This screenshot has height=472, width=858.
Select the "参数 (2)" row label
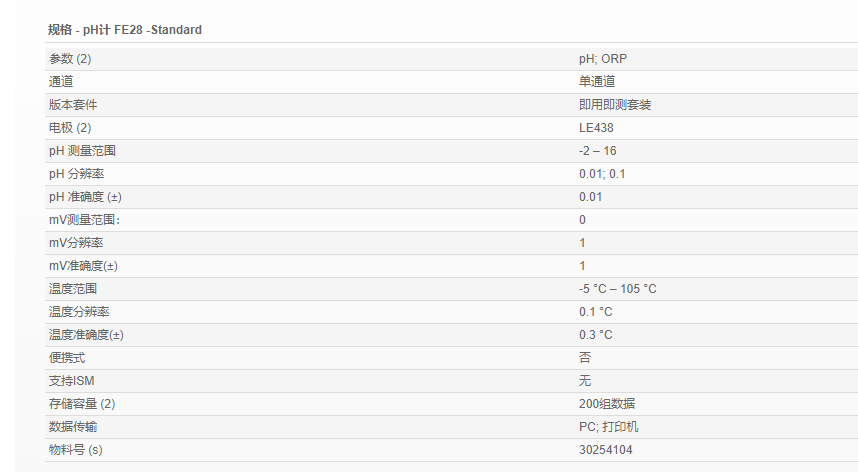tap(70, 59)
